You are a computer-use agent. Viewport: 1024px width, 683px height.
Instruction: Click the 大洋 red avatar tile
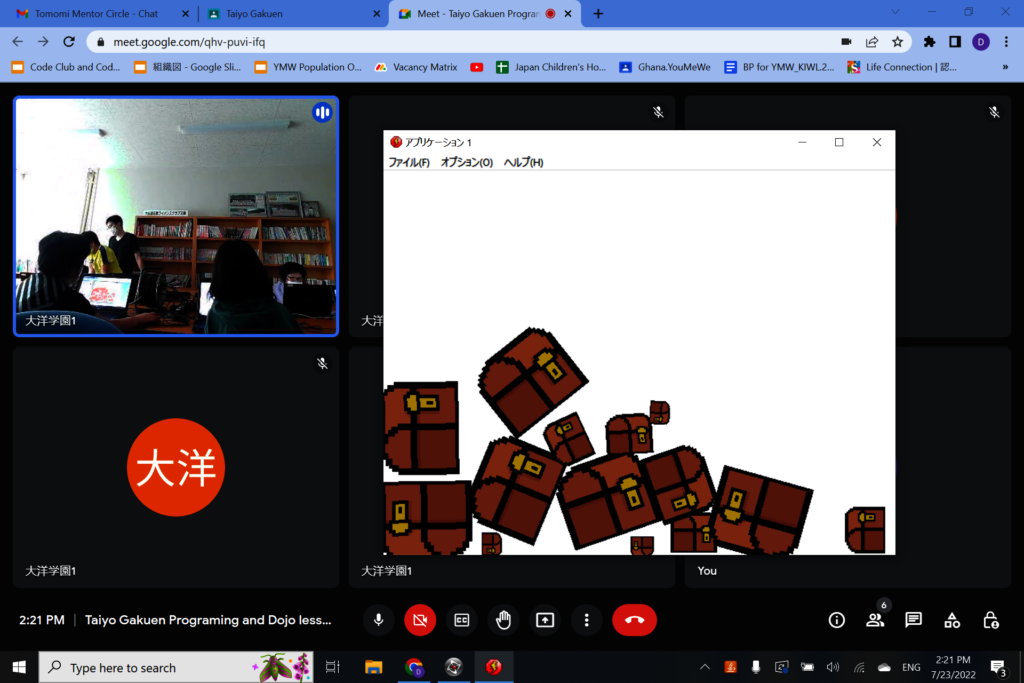tap(176, 467)
